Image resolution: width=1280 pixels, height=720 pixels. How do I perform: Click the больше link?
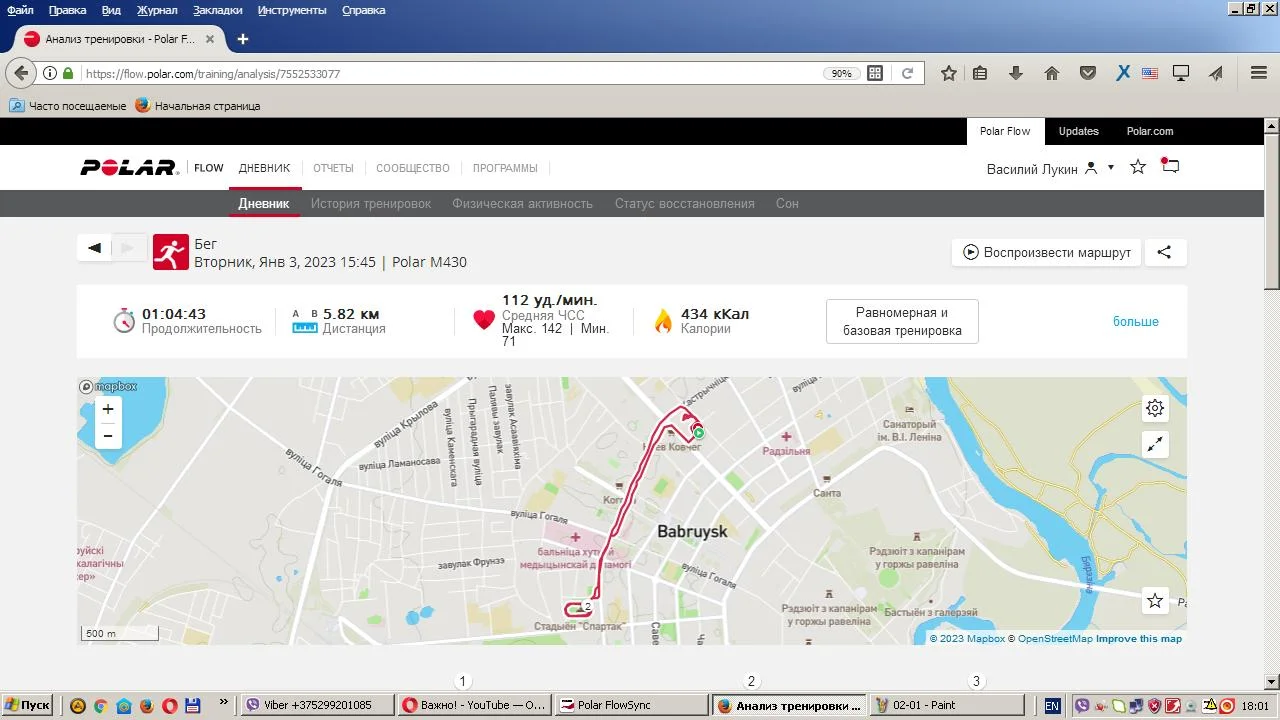tap(1136, 321)
